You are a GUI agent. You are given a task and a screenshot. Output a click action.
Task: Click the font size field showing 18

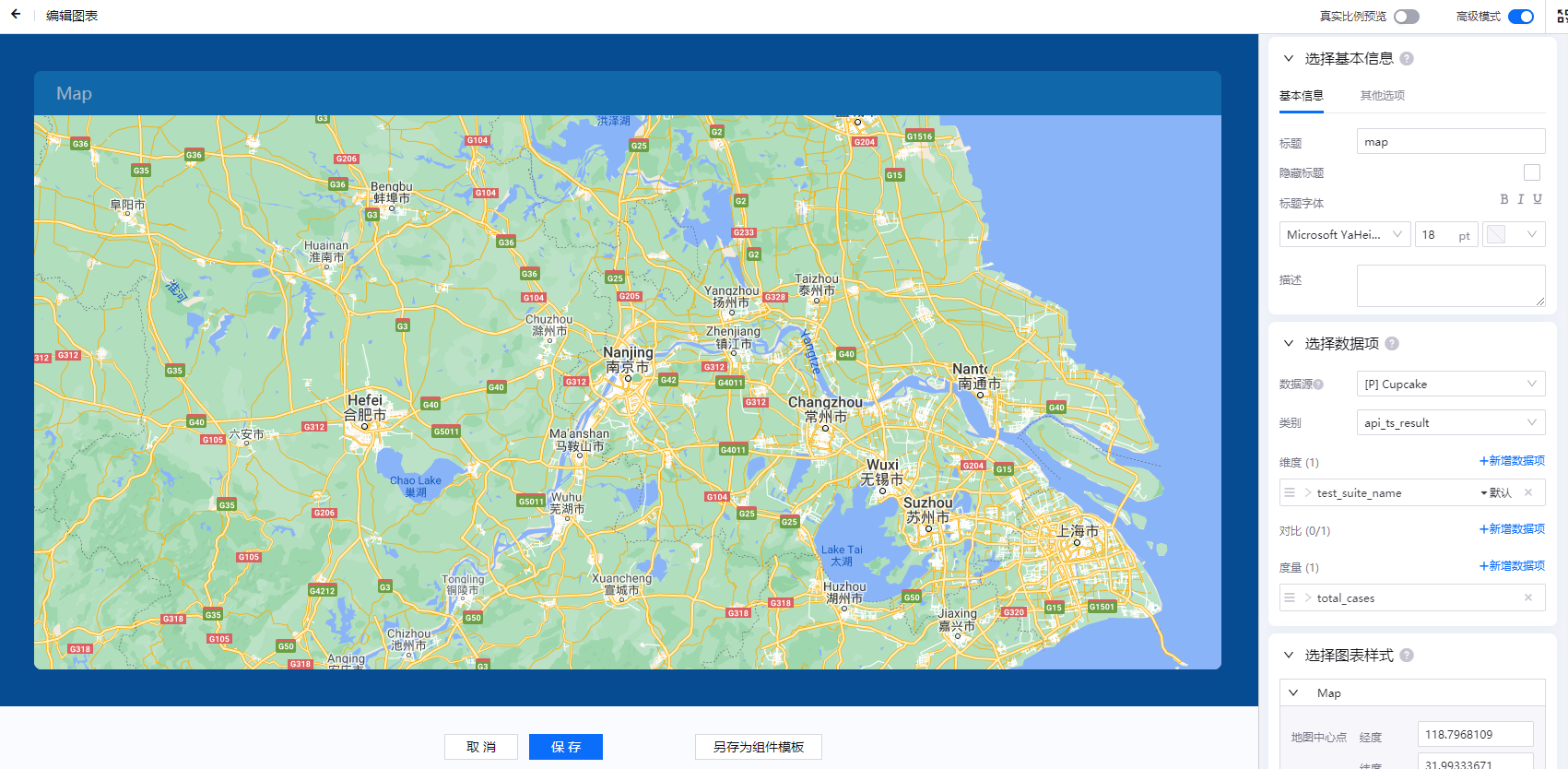click(x=1446, y=234)
